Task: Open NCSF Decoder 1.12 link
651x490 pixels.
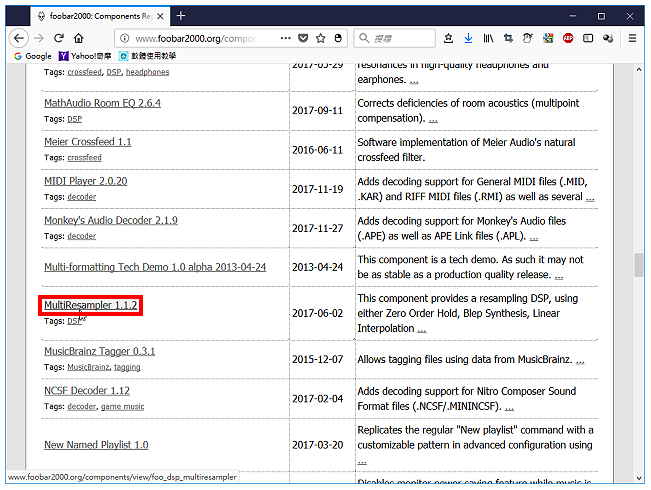Action: [87, 391]
